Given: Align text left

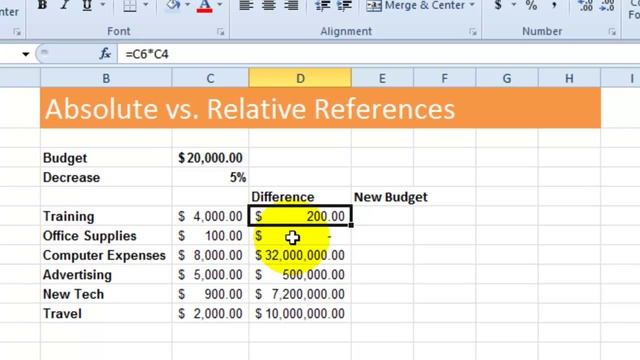Looking at the screenshot, I should 246,5.
